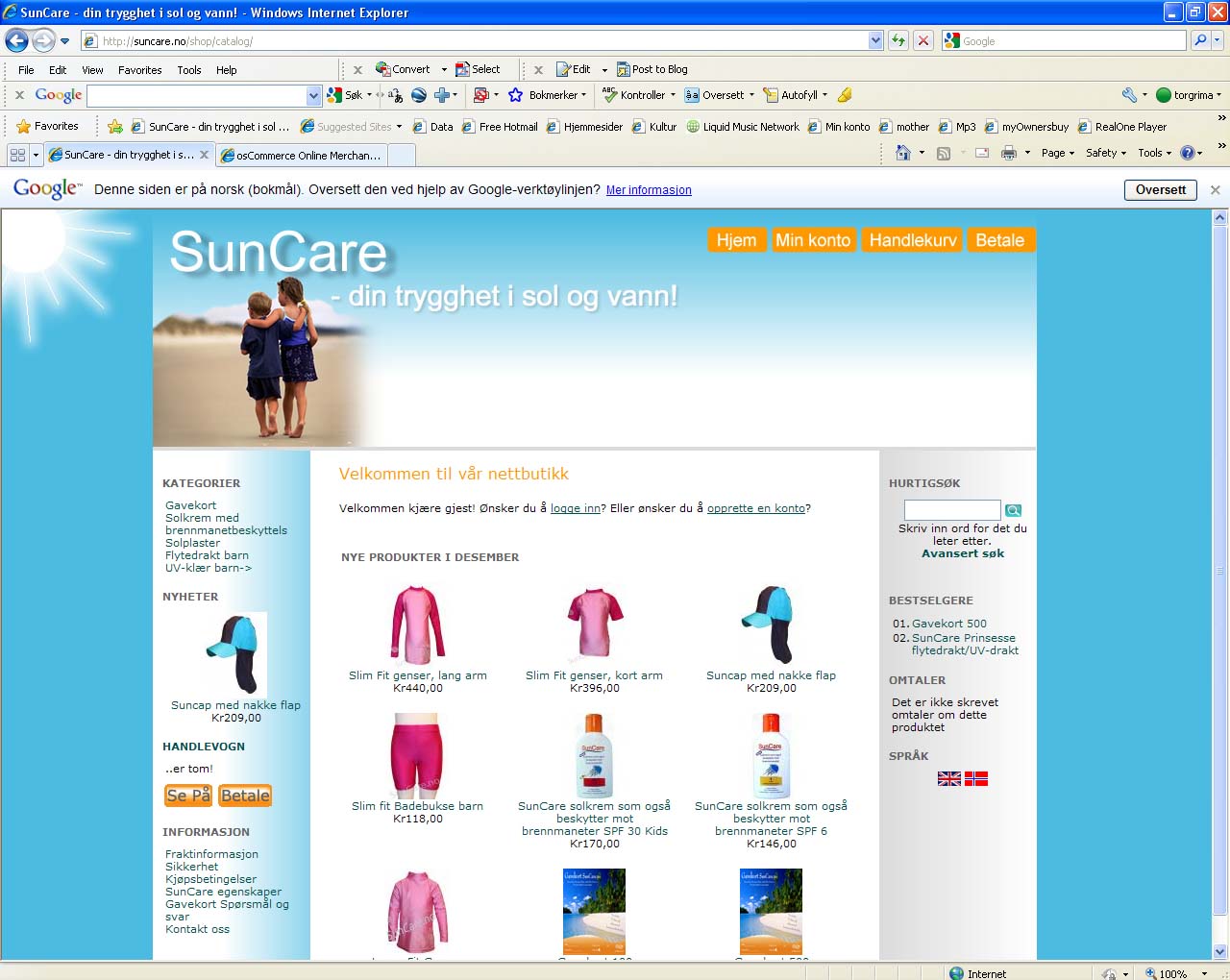
Task: Close the SunCare browser tab
Action: point(204,155)
